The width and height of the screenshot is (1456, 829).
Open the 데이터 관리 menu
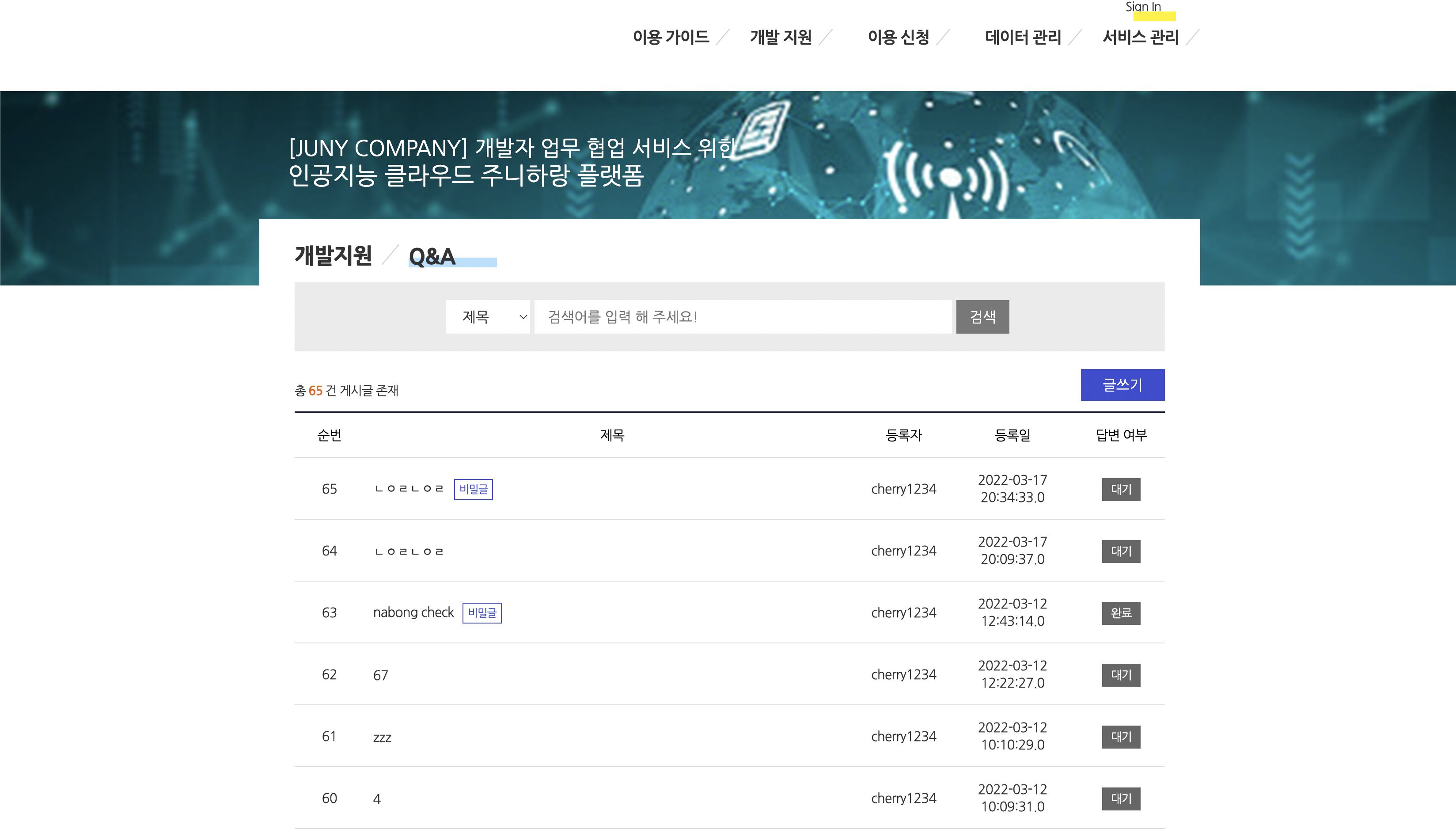pyautogui.click(x=1023, y=38)
